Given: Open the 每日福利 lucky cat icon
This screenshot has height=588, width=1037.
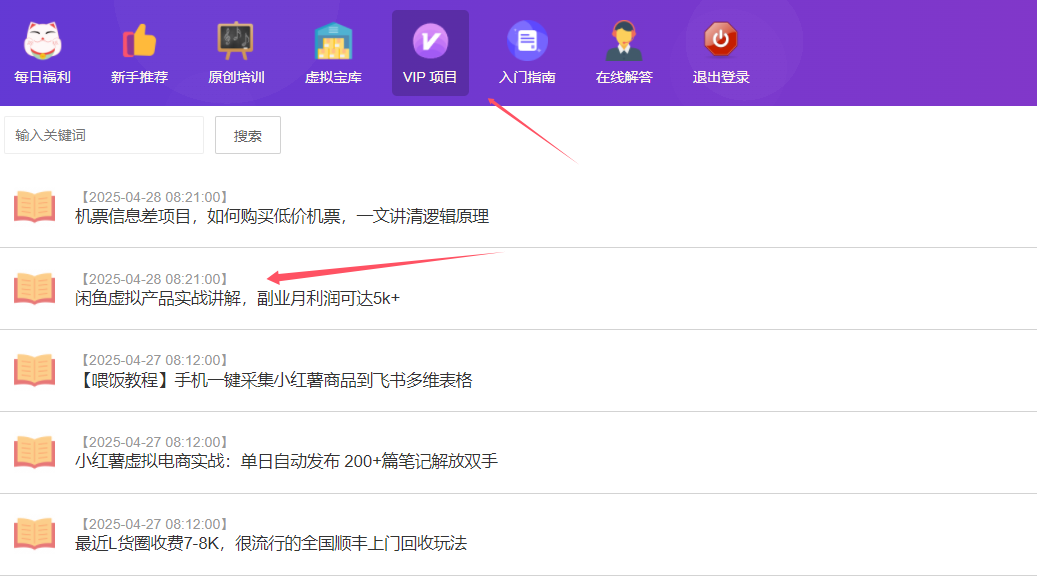Looking at the screenshot, I should [x=42, y=41].
